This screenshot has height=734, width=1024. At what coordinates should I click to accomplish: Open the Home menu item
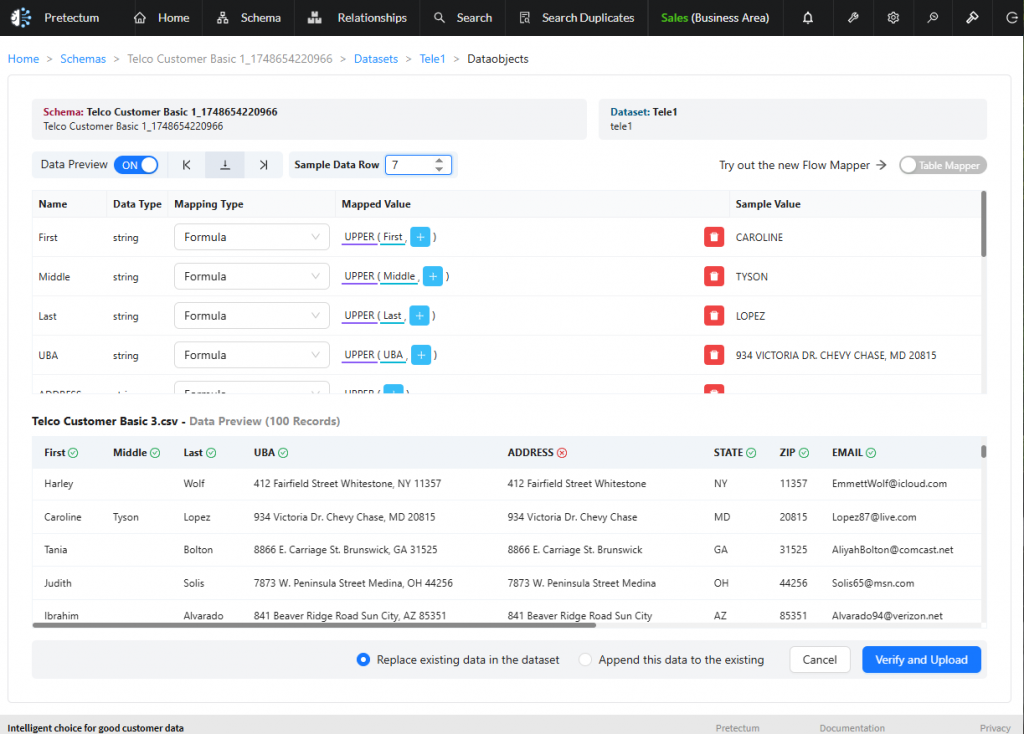(x=161, y=18)
